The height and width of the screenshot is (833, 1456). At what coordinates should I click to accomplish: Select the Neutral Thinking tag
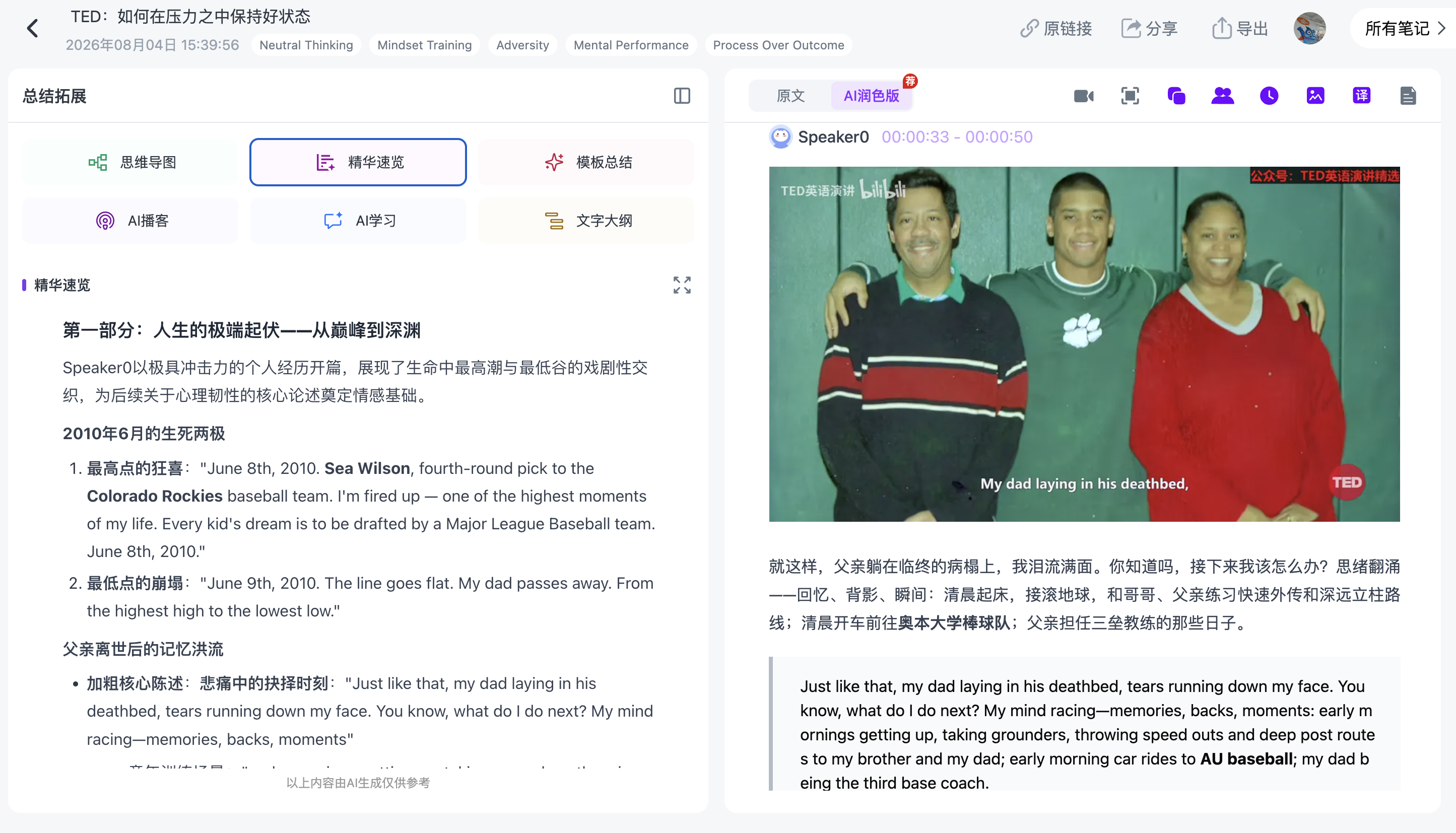[306, 45]
